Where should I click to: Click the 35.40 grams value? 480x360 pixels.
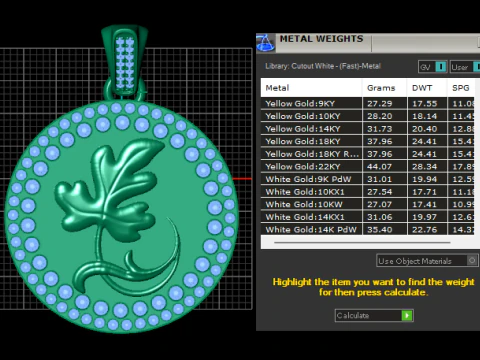(380, 230)
